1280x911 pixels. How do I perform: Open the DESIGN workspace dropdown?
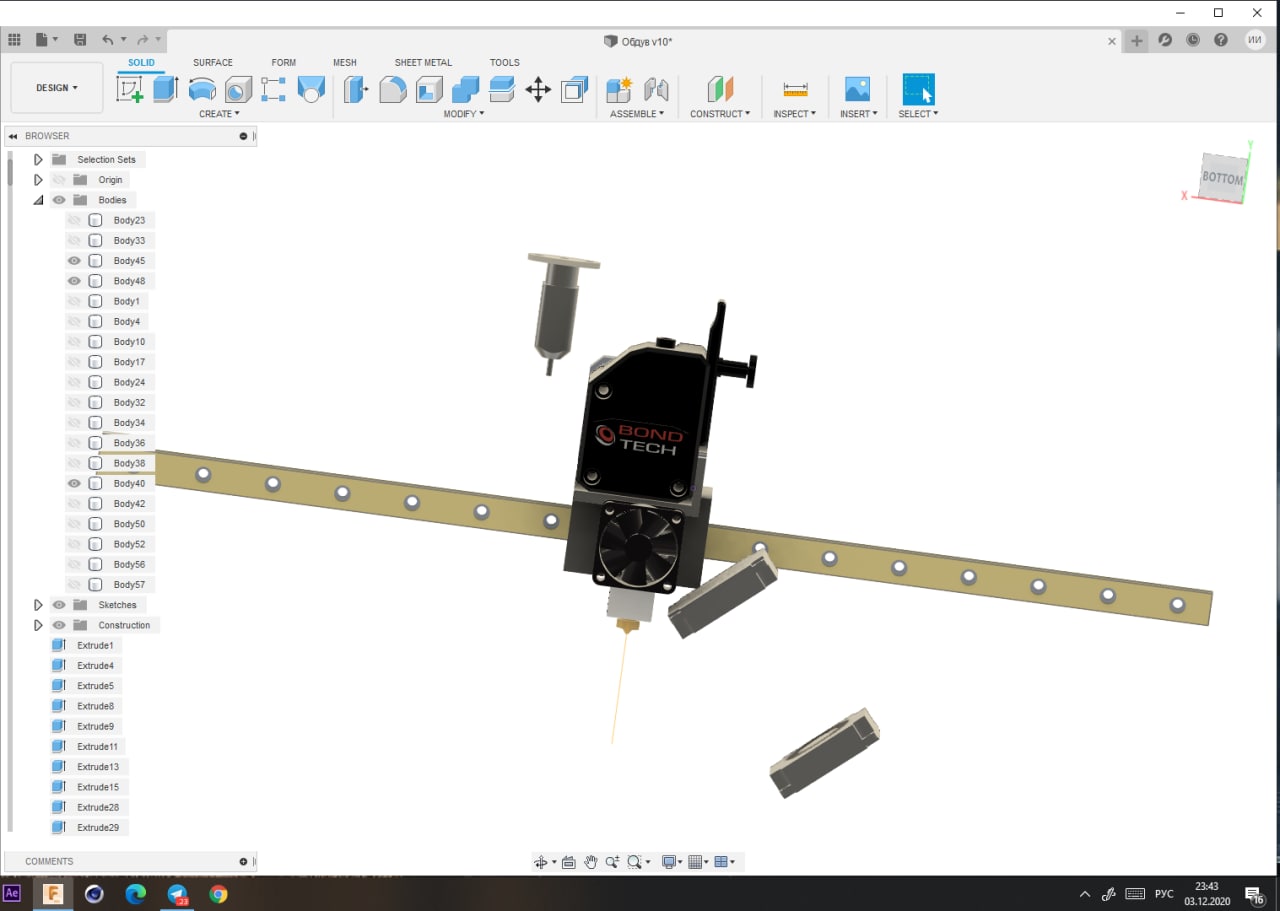(57, 88)
